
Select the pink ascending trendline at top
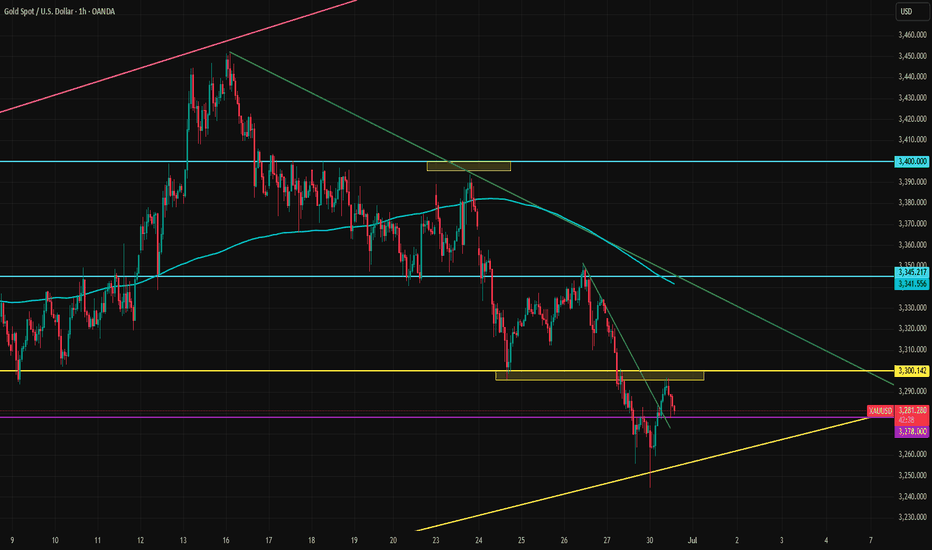click(178, 56)
